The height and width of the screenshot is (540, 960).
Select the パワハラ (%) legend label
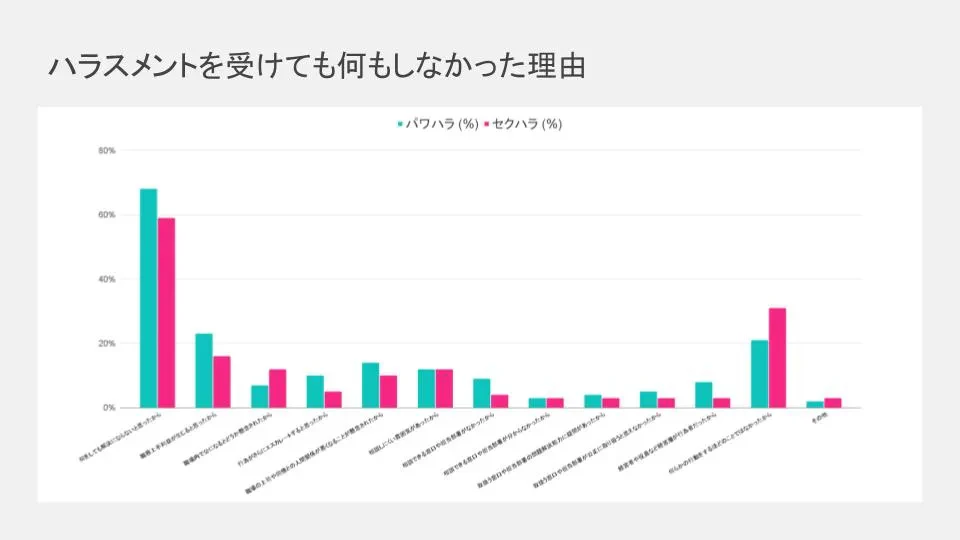(442, 124)
